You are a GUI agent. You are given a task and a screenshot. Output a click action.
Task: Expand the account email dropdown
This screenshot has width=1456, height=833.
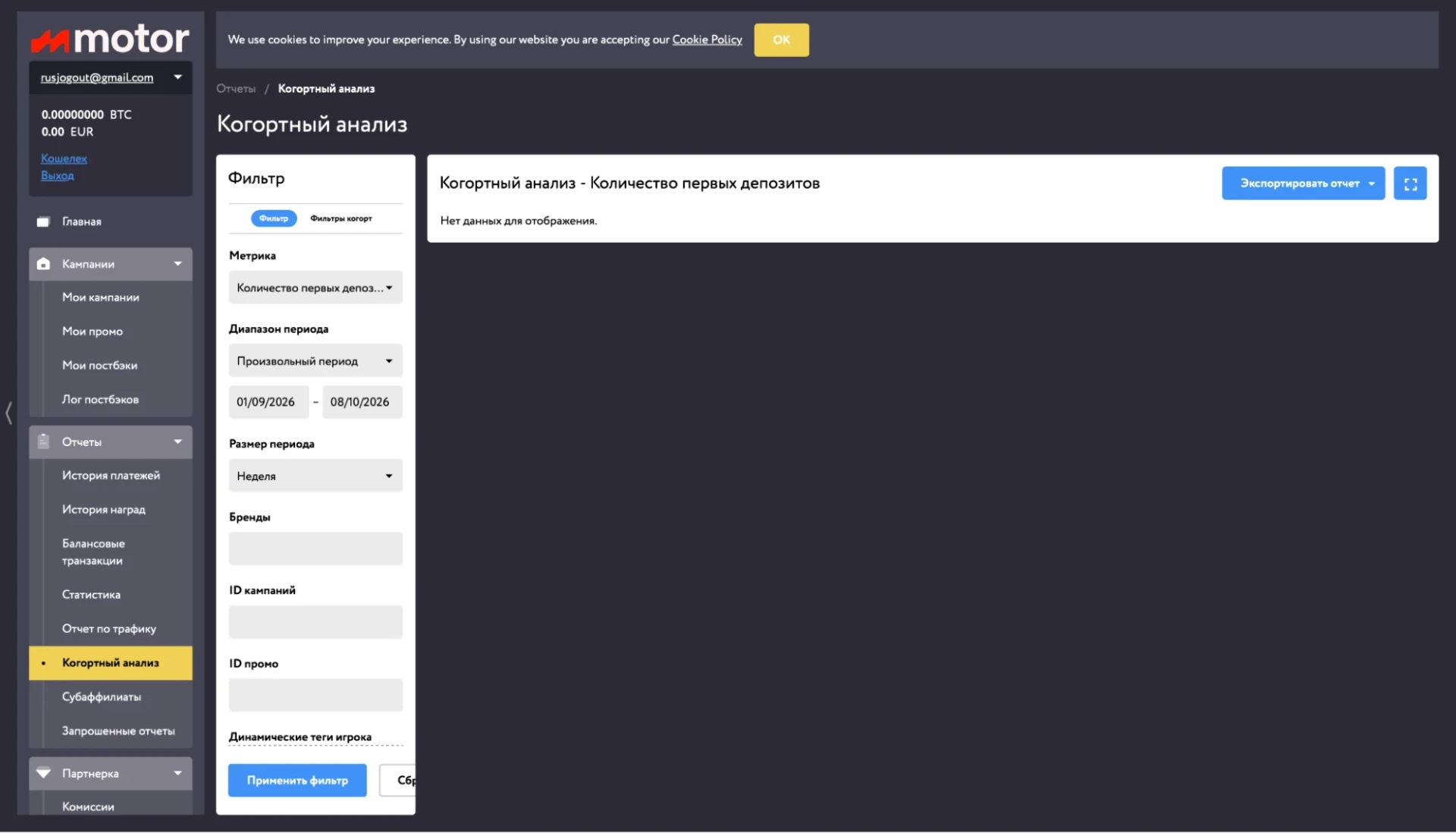[x=177, y=77]
